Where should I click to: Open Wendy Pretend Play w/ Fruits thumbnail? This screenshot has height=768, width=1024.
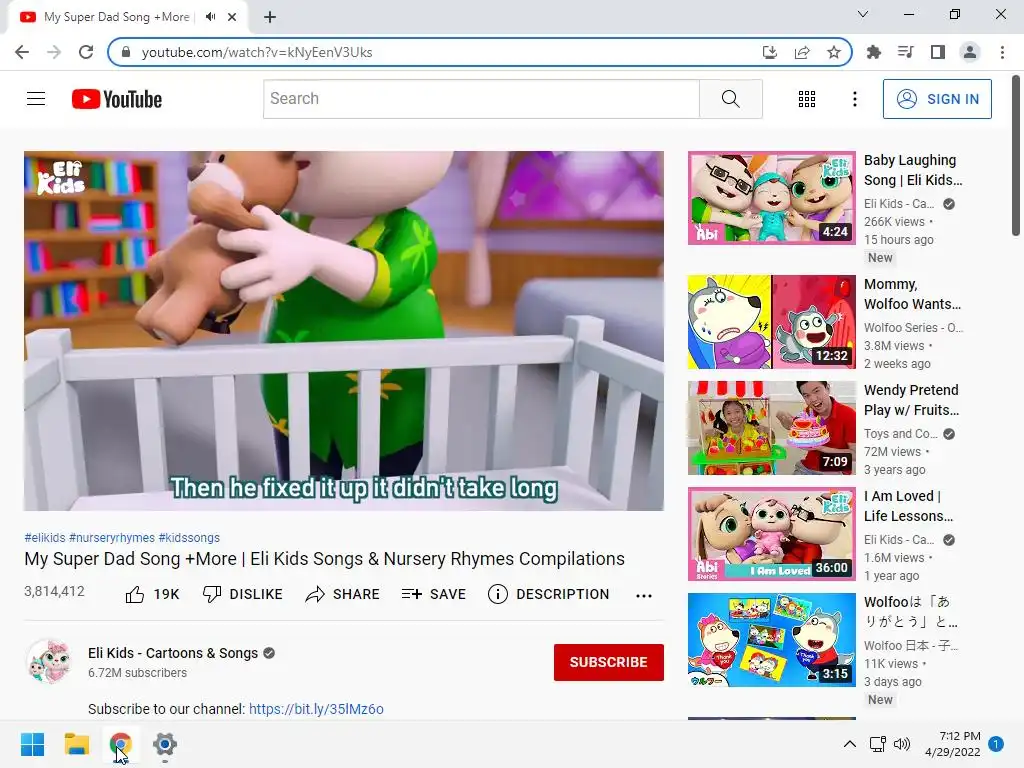(x=771, y=428)
